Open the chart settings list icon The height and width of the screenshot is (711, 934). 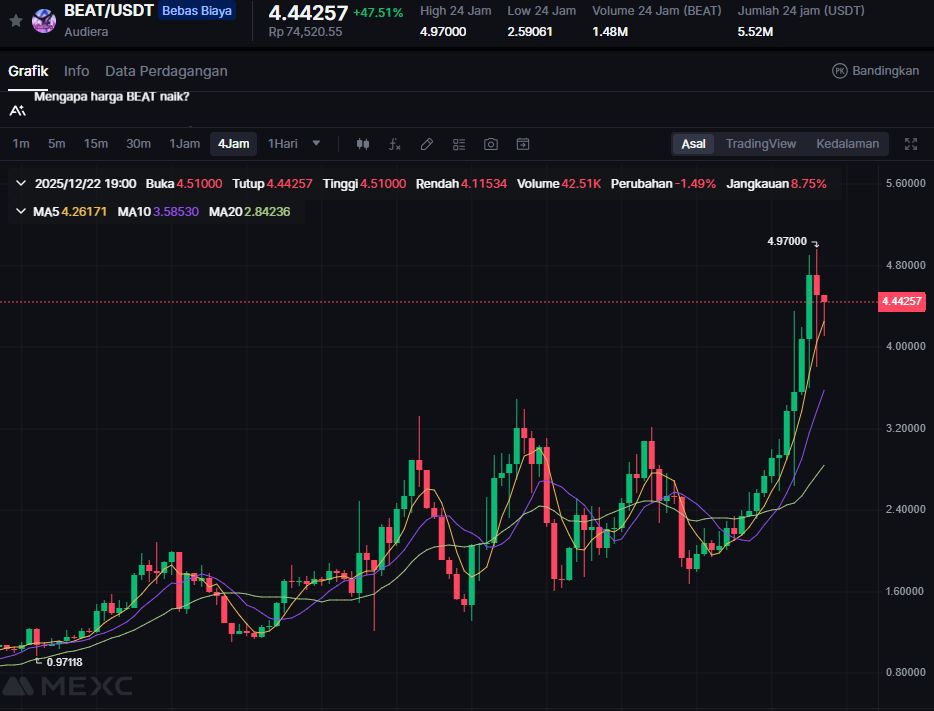coord(459,144)
